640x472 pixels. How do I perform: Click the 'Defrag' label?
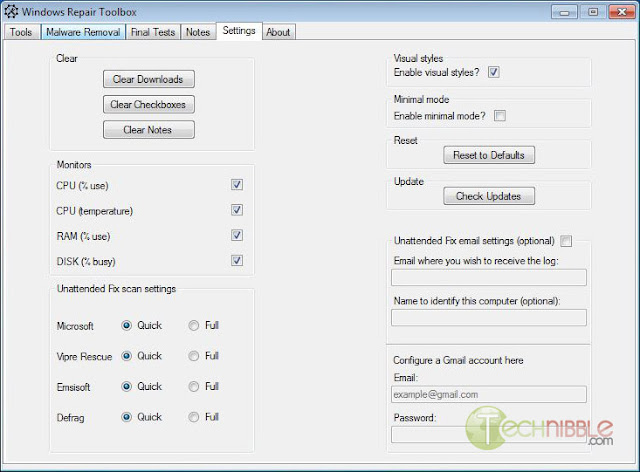point(71,418)
